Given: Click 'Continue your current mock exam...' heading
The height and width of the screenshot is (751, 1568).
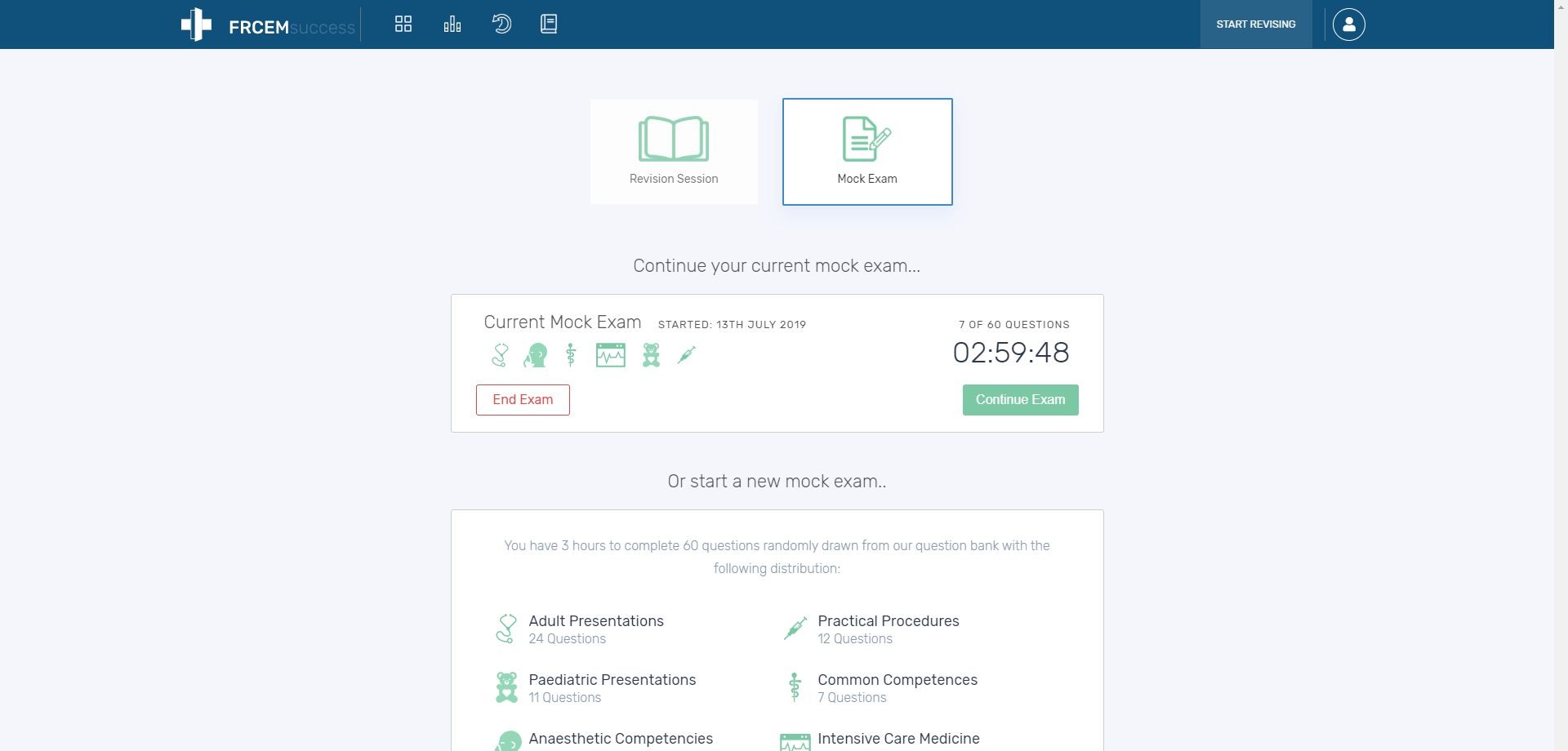Looking at the screenshot, I should coord(777,266).
